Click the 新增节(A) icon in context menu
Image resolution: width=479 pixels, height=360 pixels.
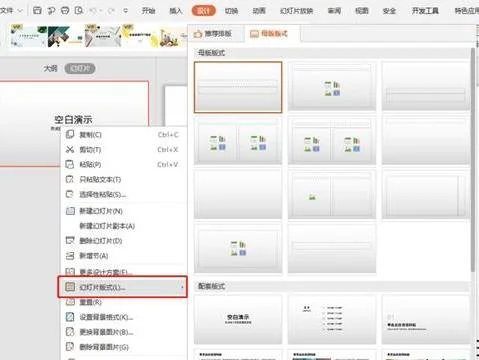pyautogui.click(x=70, y=256)
